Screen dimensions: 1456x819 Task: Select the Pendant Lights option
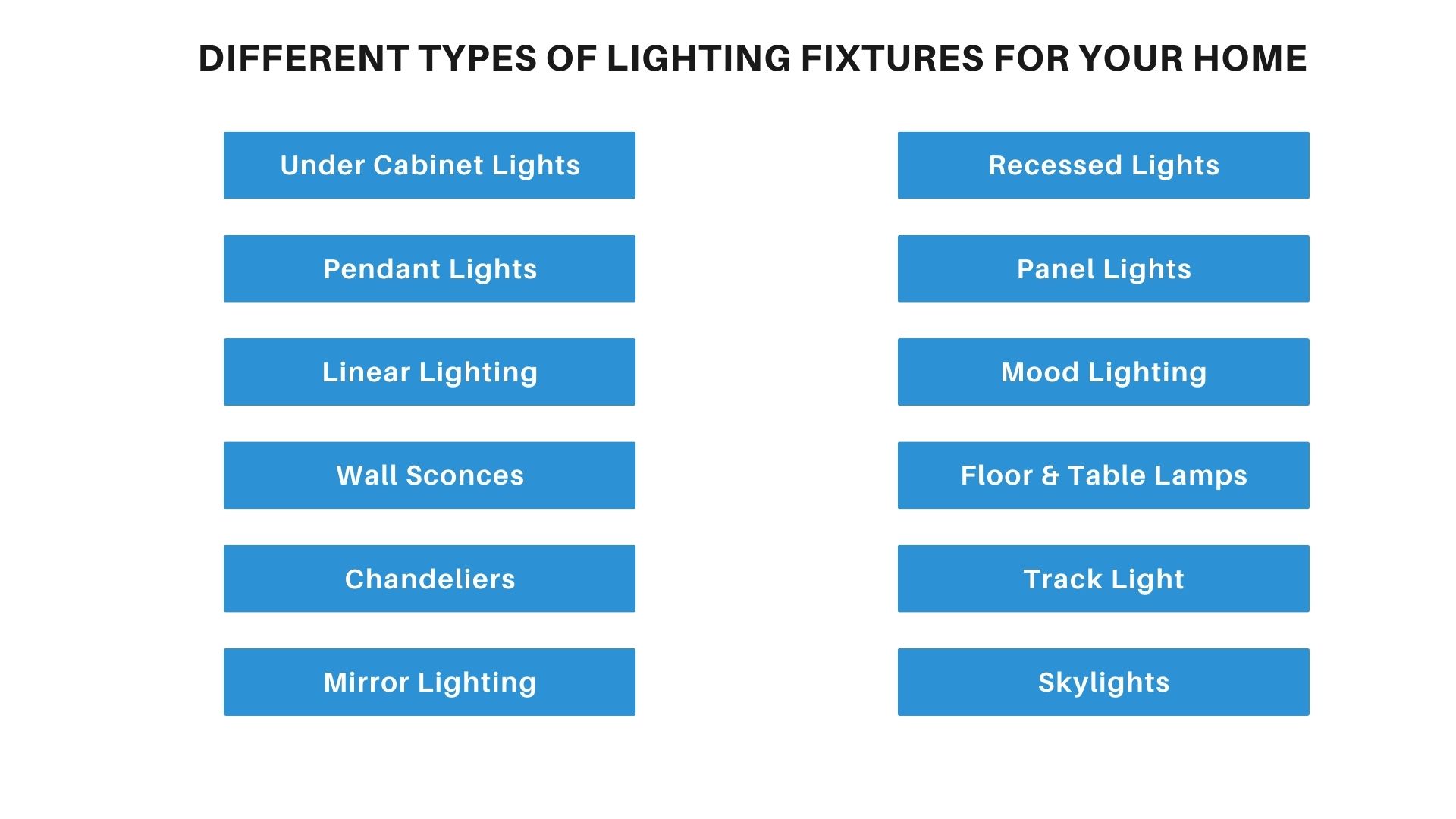pyautogui.click(x=429, y=268)
